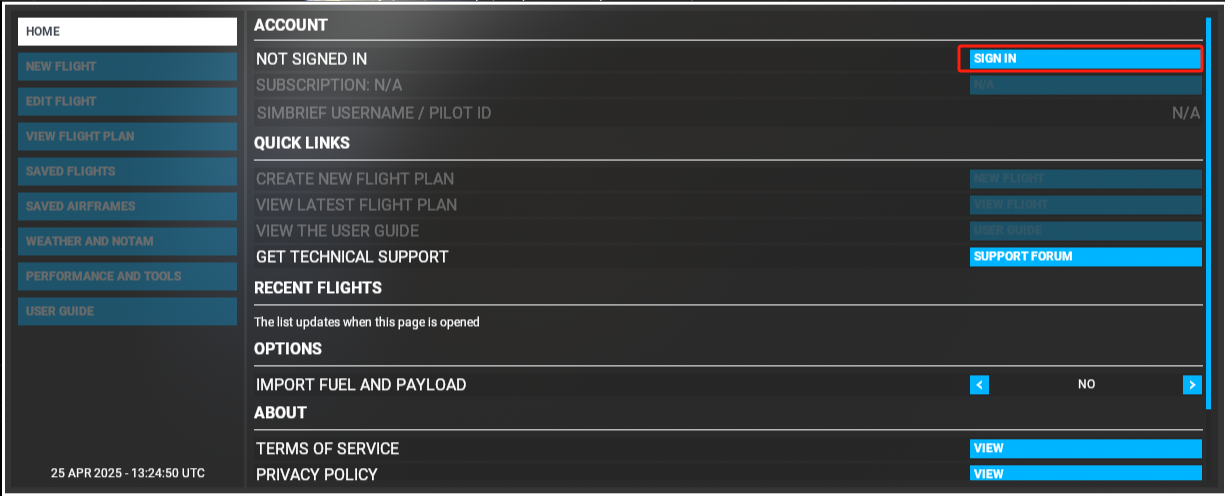Click right arrow for Import Fuel and Payload
This screenshot has width=1225, height=496.
pyautogui.click(x=1191, y=385)
